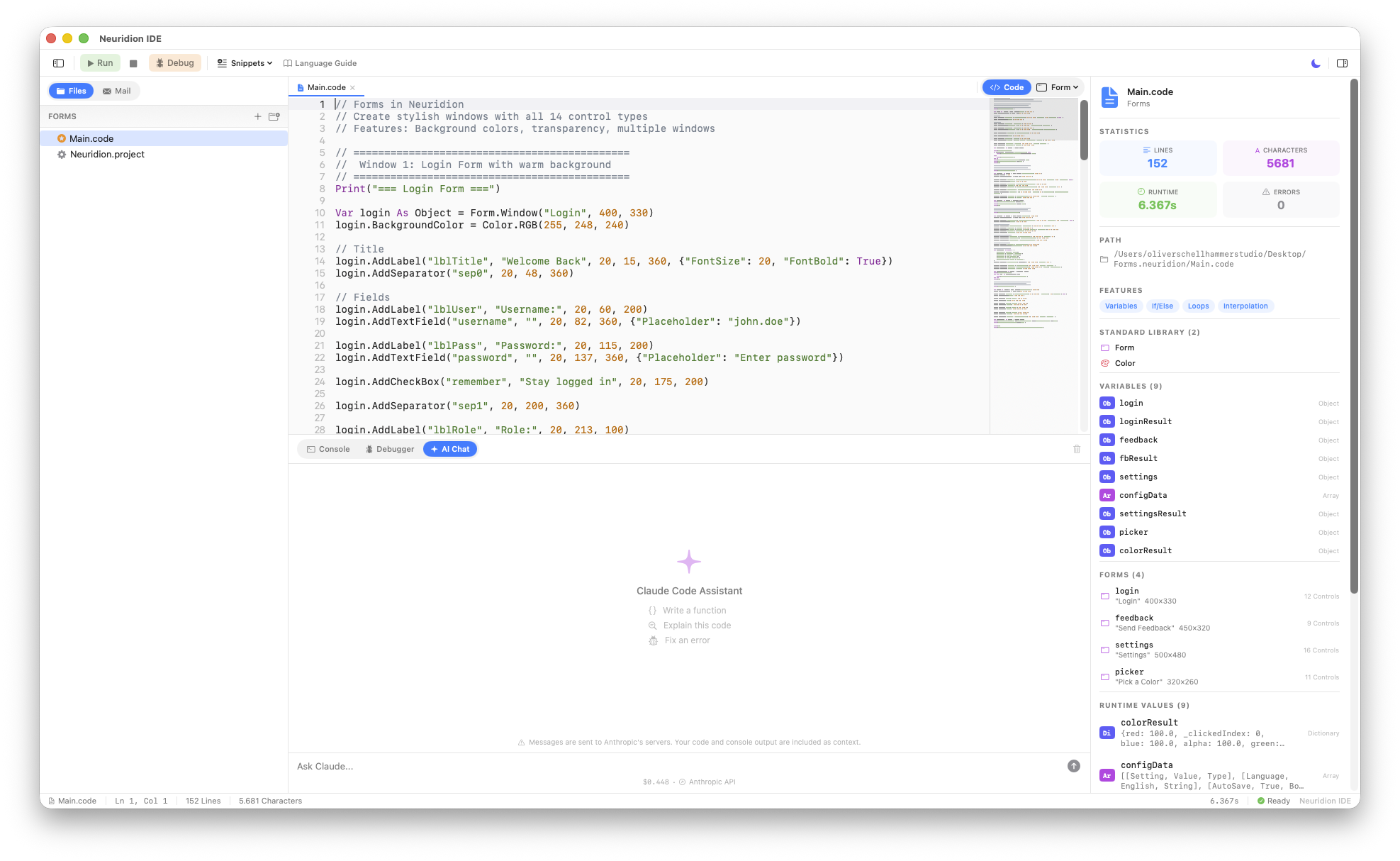
Task: Toggle the split editor layout icon
Action: coord(1342,63)
